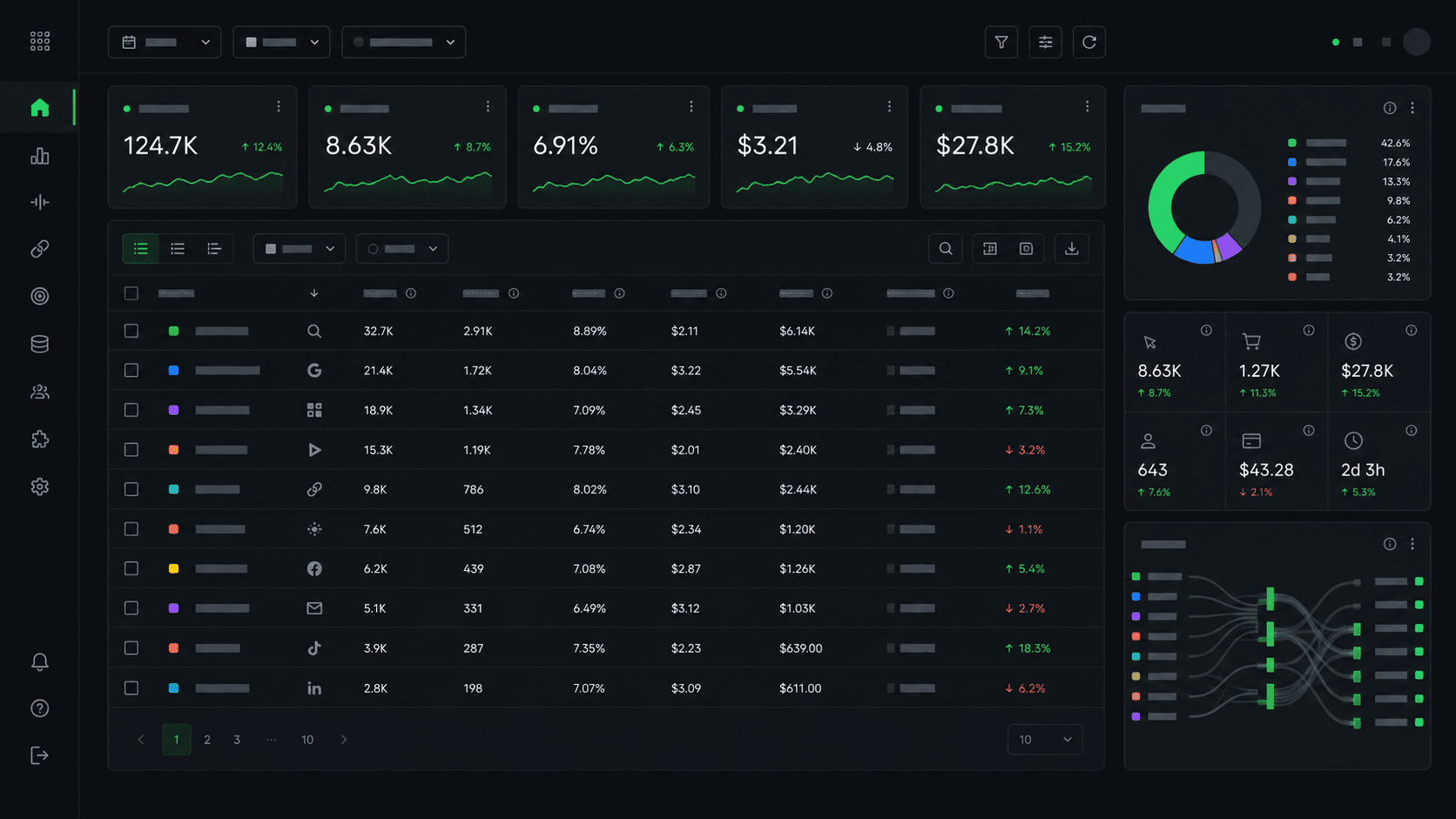Click the refresh icon in top toolbar

point(1089,42)
